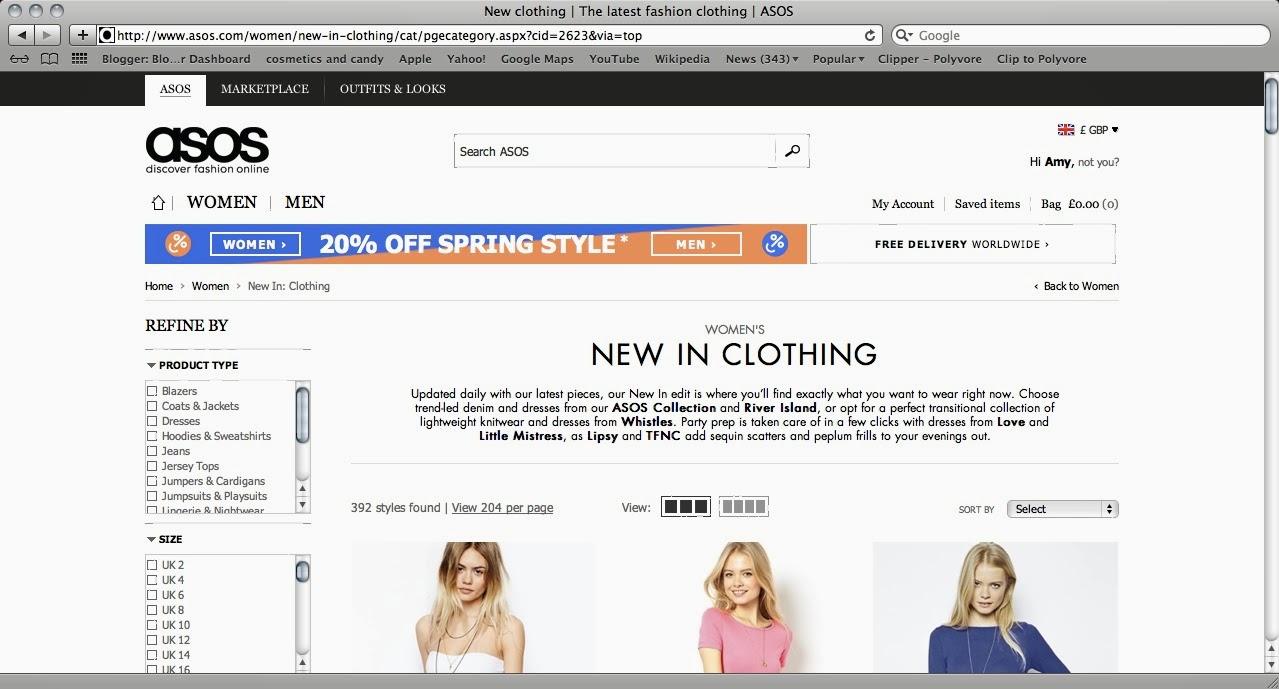Open the Bag £0.00 link
1279x689 pixels.
point(1079,204)
